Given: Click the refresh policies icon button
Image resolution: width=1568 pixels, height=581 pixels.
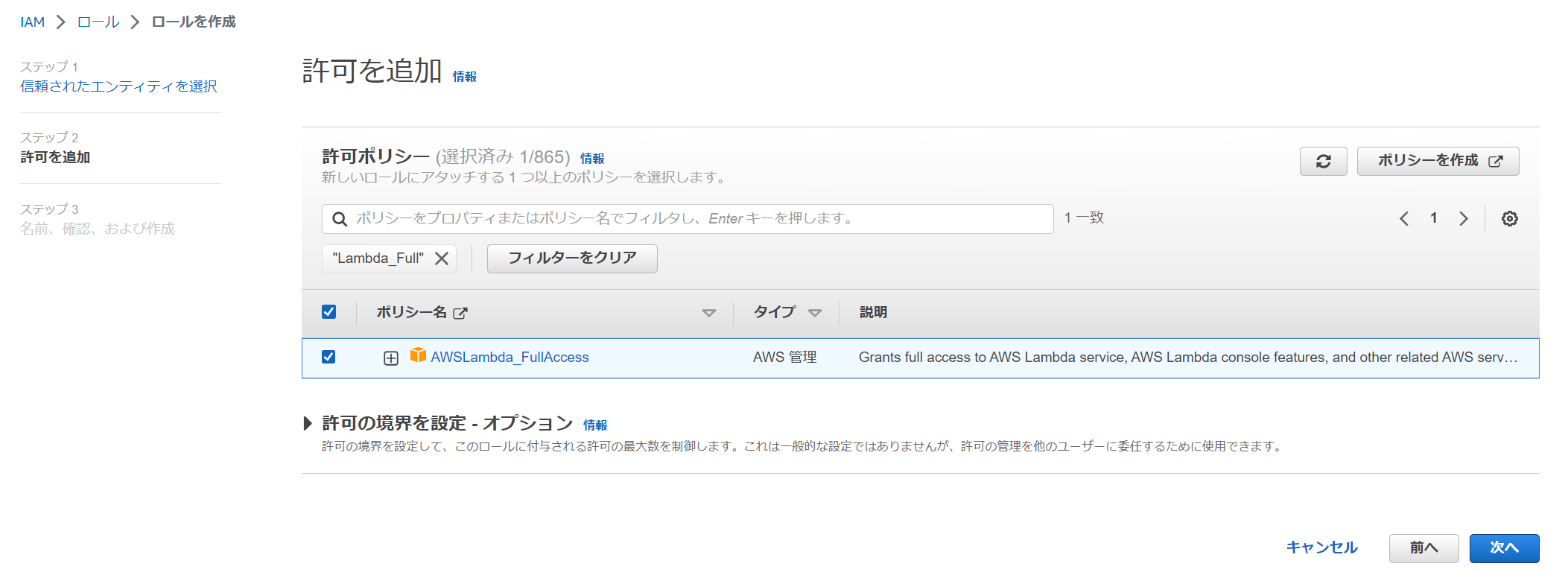Looking at the screenshot, I should [x=1323, y=161].
